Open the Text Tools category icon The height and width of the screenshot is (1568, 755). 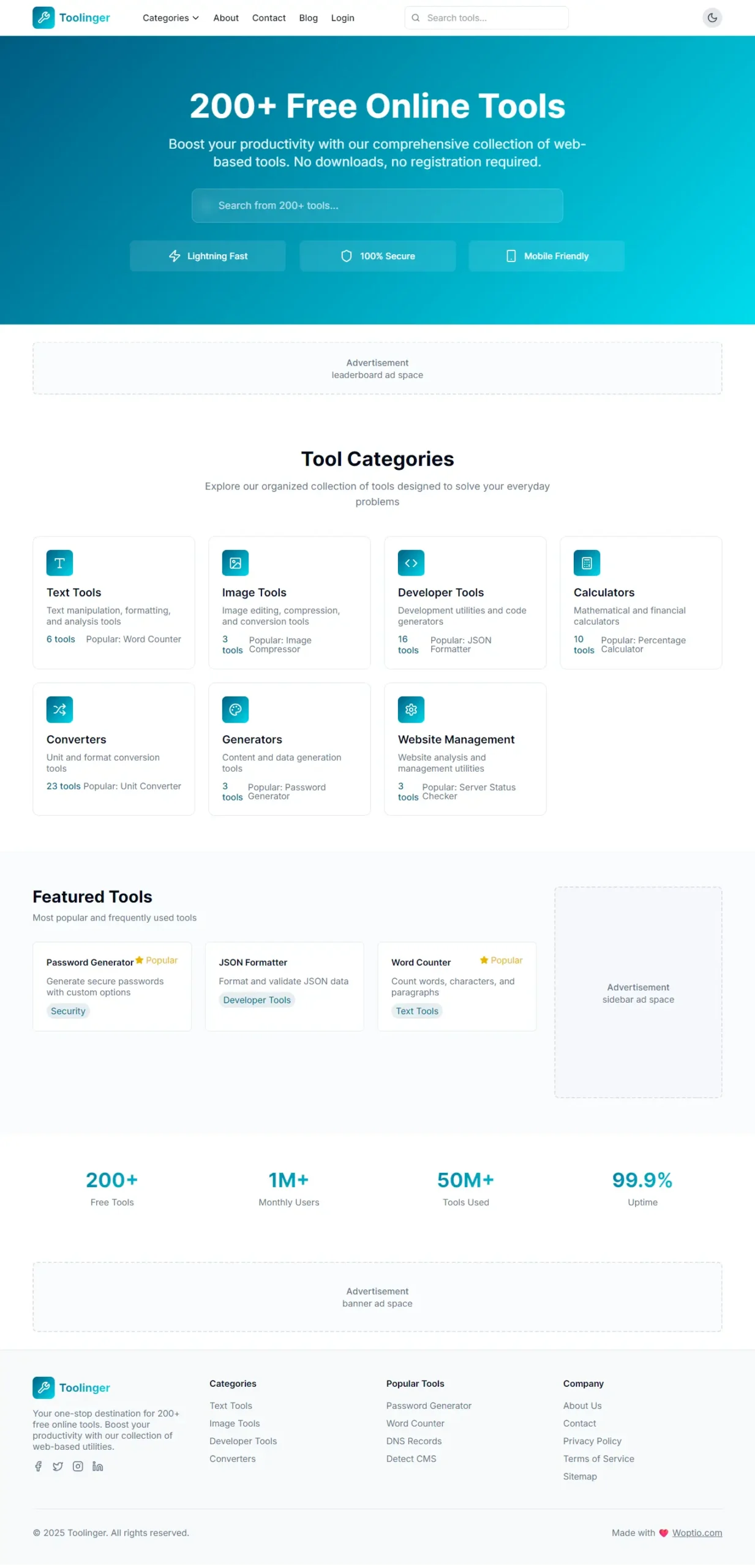pyautogui.click(x=59, y=563)
